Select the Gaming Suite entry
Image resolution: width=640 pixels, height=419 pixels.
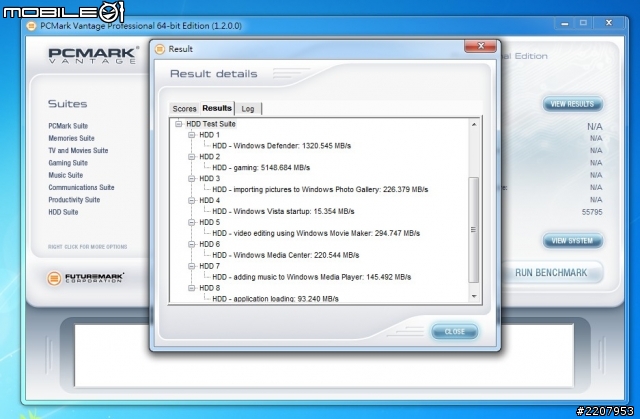point(68,162)
